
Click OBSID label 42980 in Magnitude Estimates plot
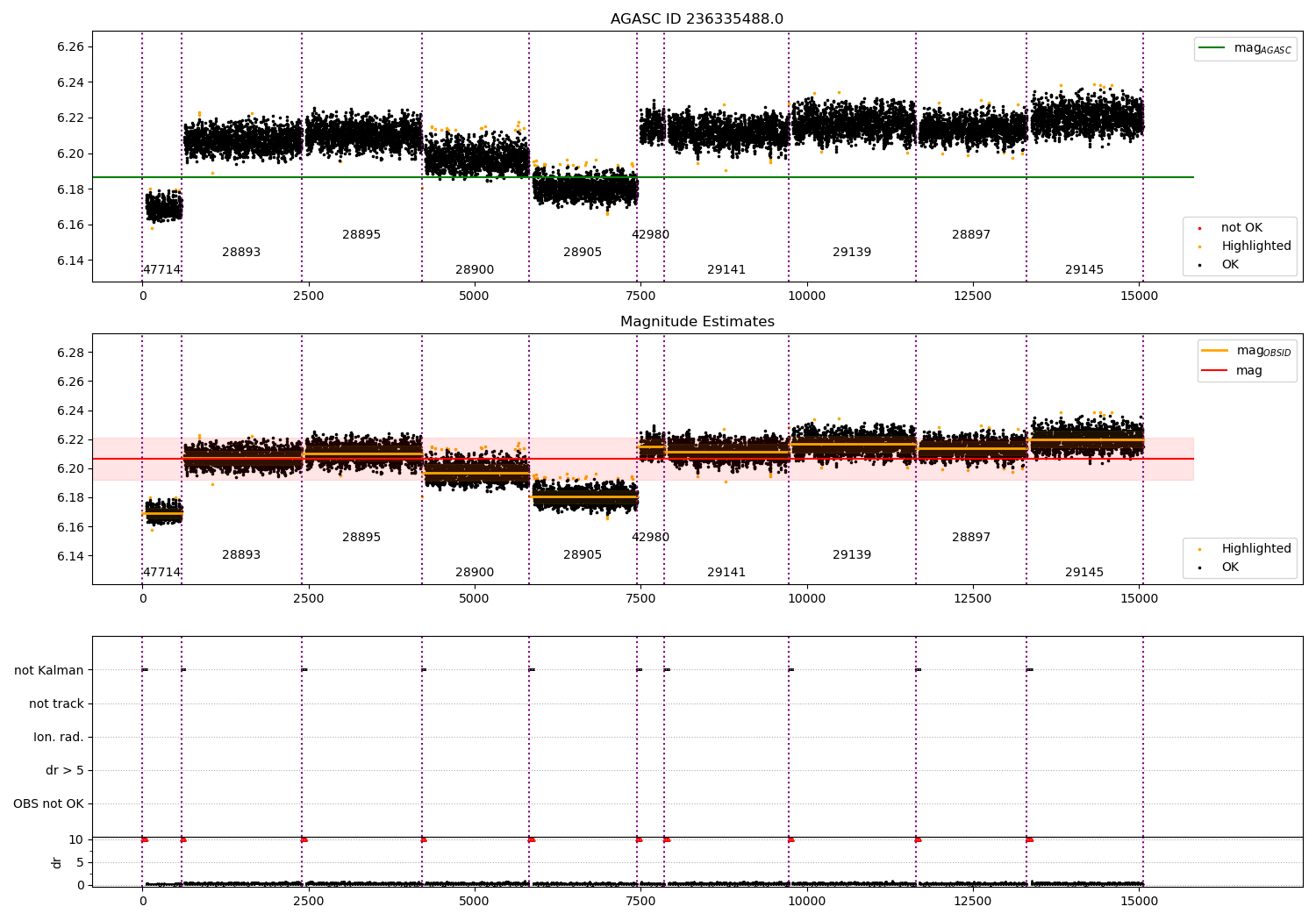650,538
